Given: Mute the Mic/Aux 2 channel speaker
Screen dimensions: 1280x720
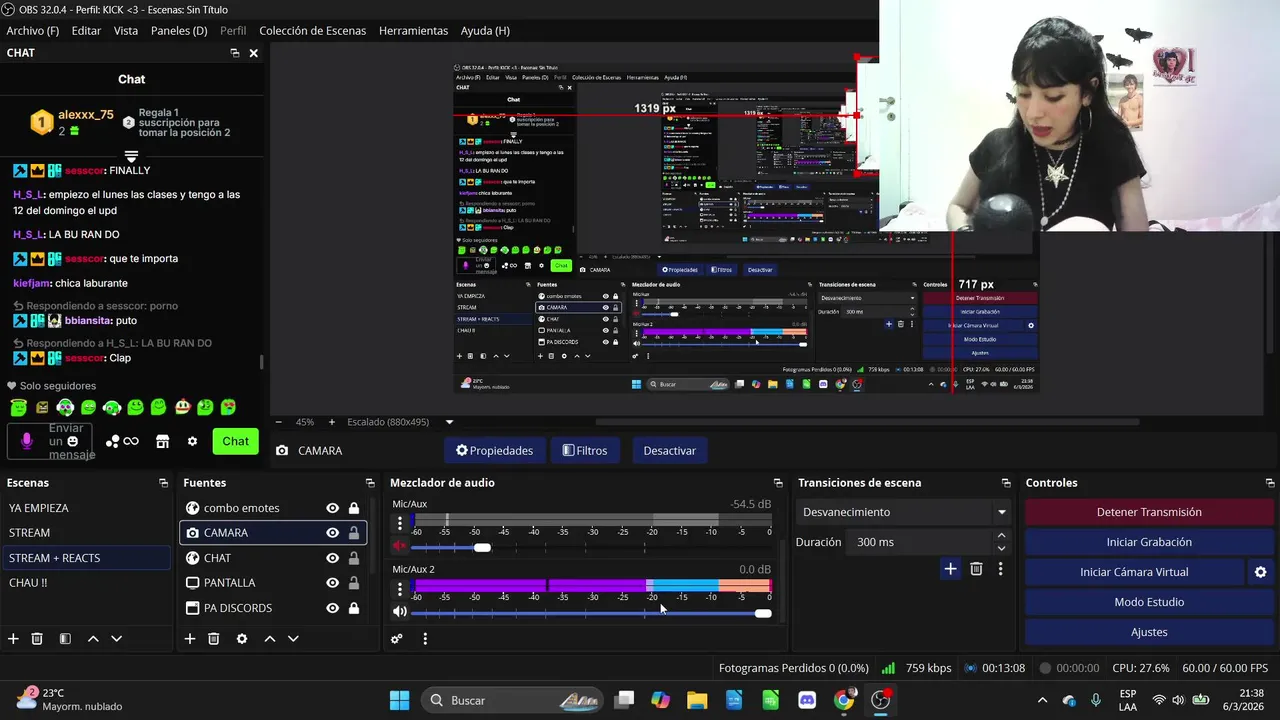Looking at the screenshot, I should 400,612.
